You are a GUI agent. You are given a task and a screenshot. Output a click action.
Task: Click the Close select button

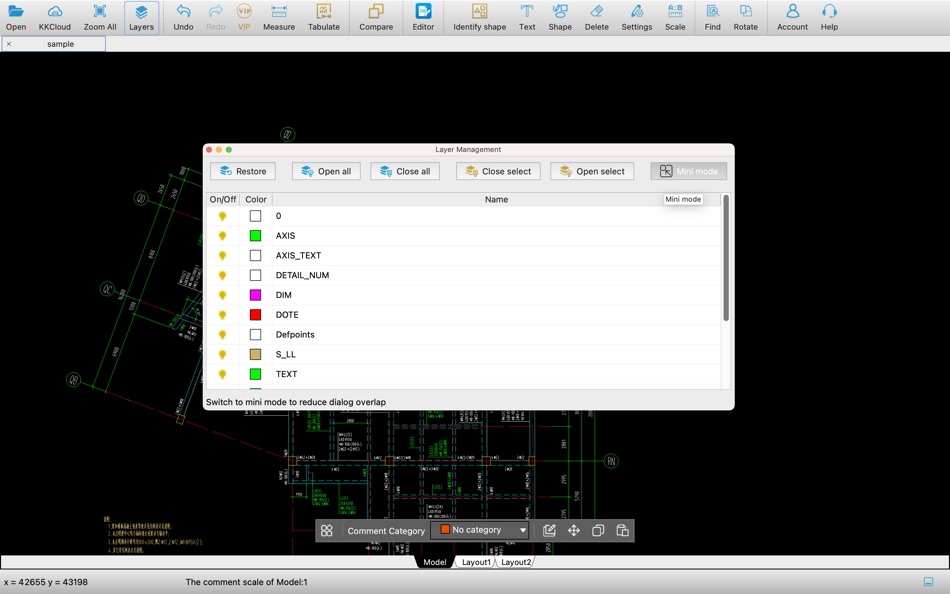pyautogui.click(x=498, y=171)
